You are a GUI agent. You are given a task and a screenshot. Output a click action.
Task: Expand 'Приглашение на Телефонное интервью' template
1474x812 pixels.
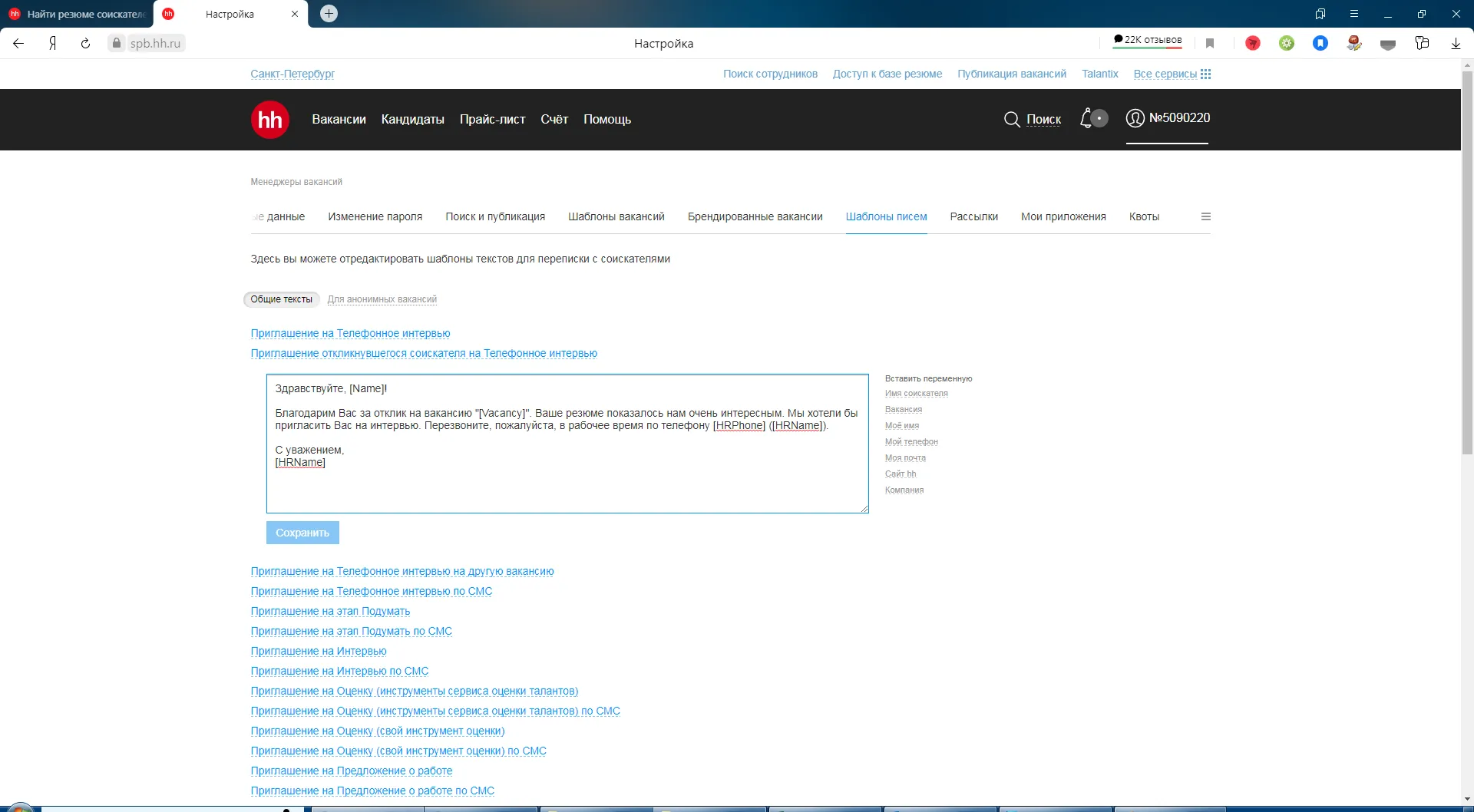tap(350, 333)
